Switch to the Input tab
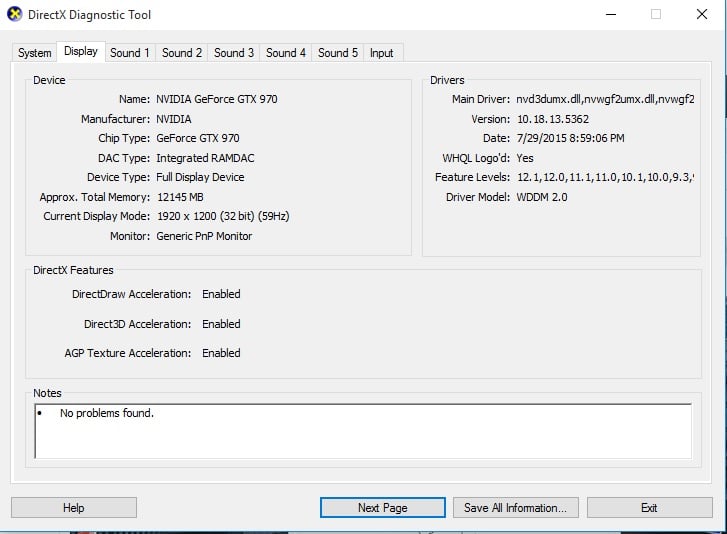Screen dimensions: 727x534 (382, 53)
